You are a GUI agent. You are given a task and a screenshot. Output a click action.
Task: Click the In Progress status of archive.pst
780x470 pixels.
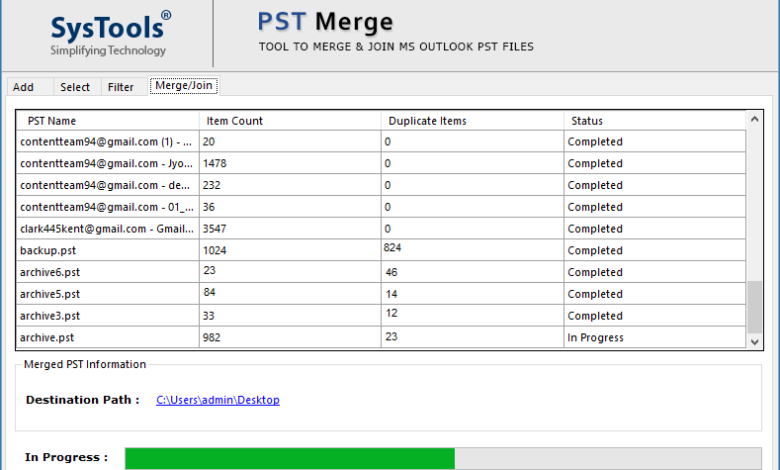point(595,337)
